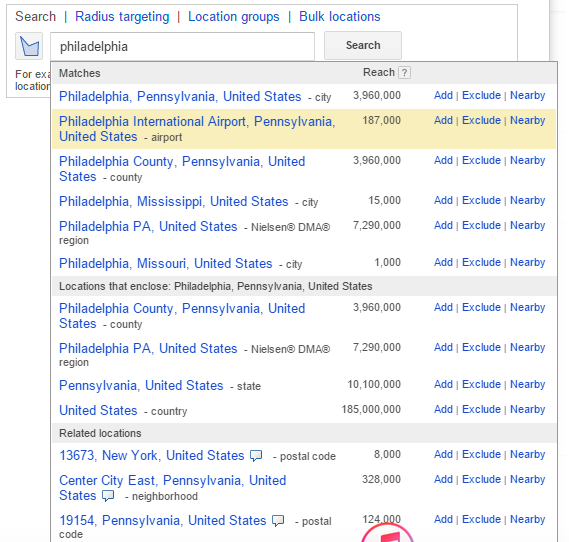Add Philadelphia, Pennsylvania city location
Image resolution: width=569 pixels, height=542 pixels.
[x=443, y=95]
